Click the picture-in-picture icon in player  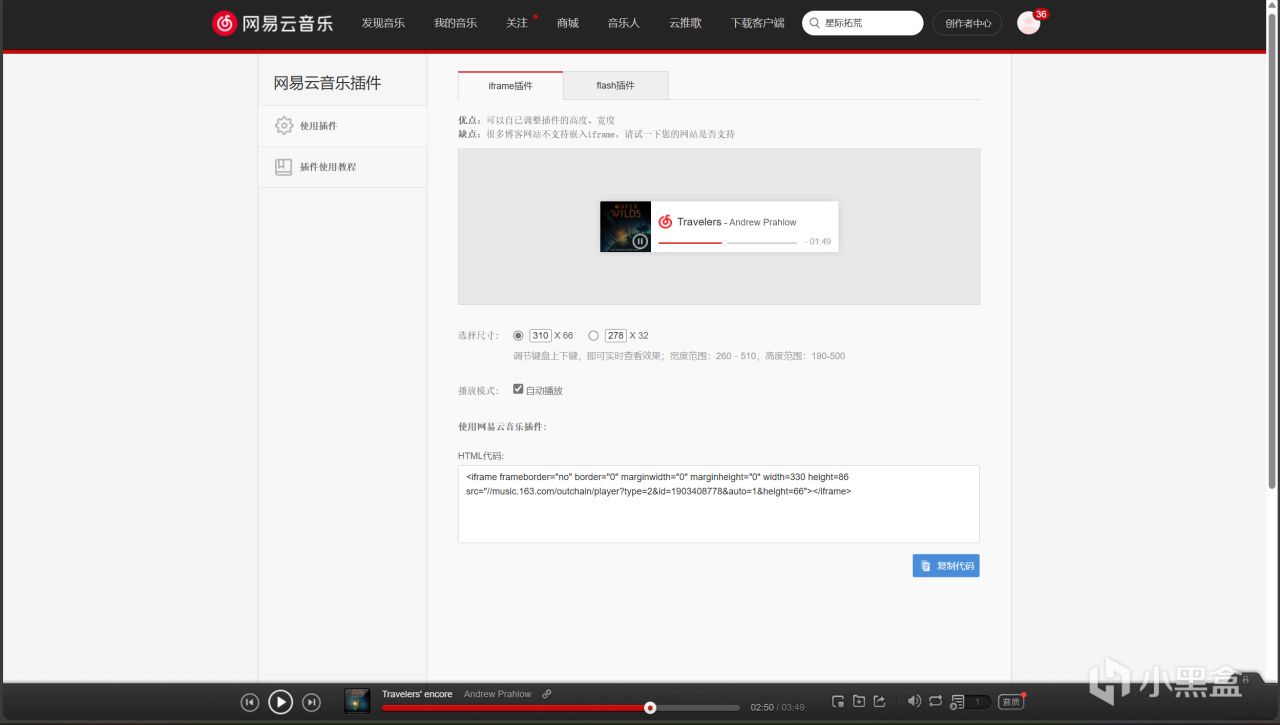point(838,702)
